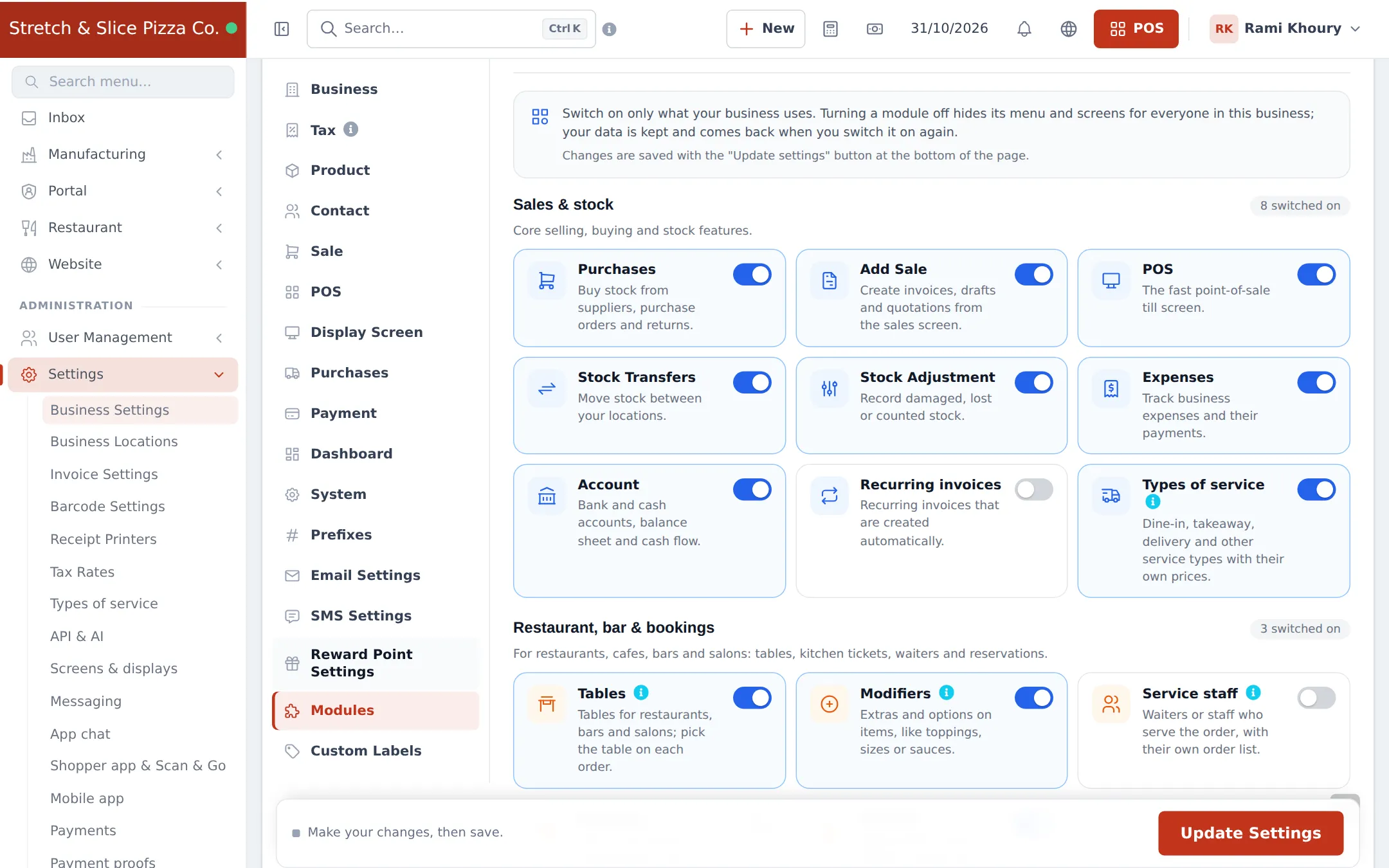Toggle the Stock Transfers module off
Screen dimensions: 1389x868
752,383
